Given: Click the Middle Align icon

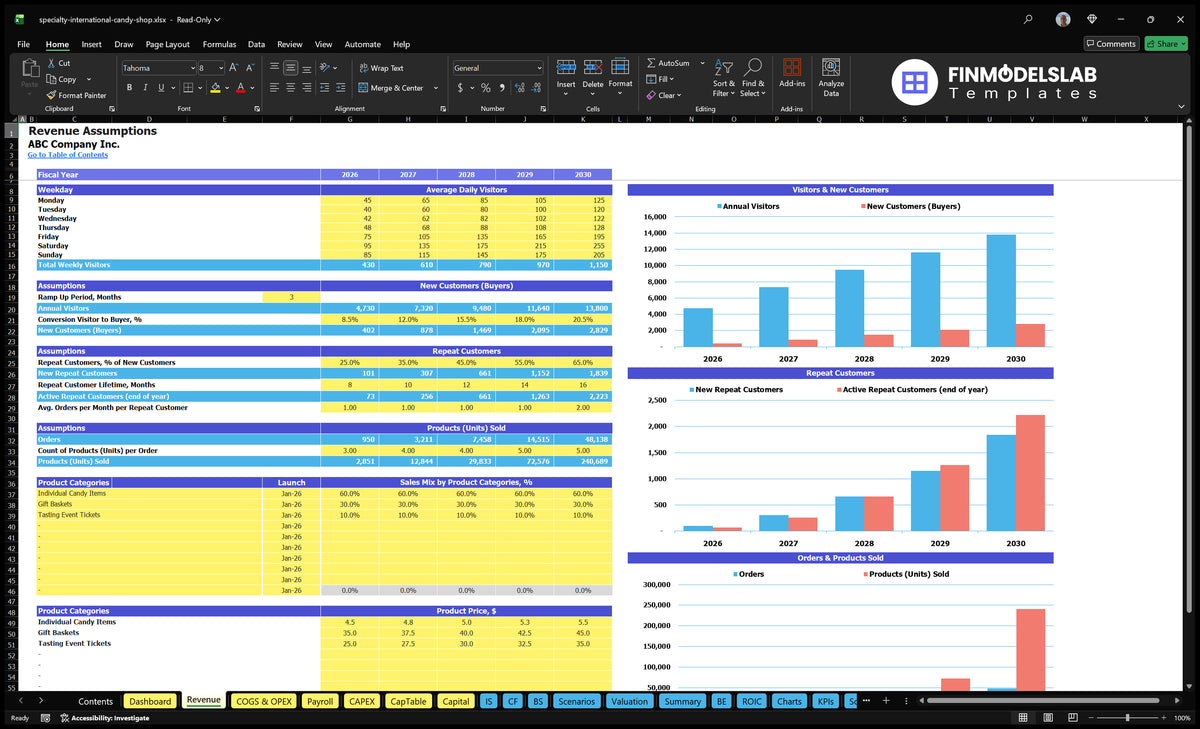Looking at the screenshot, I should tap(290, 68).
